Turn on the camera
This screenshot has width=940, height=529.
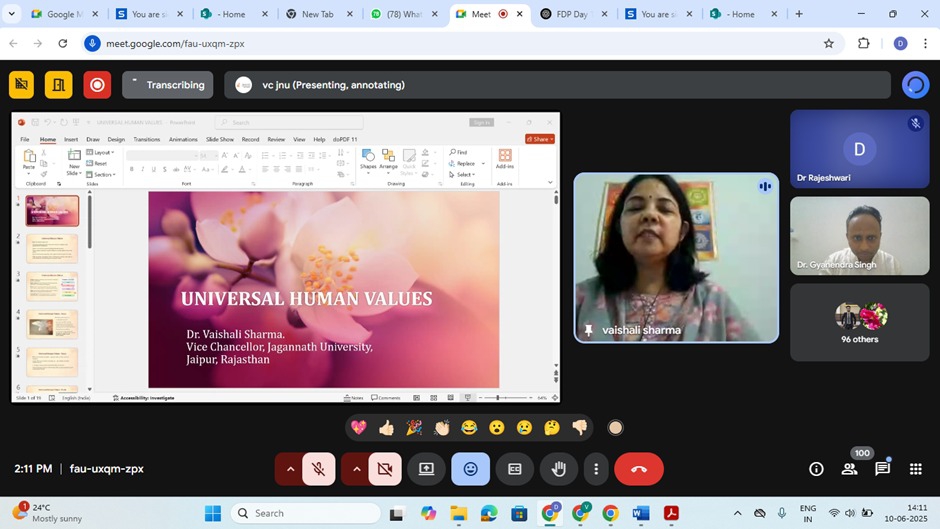(x=385, y=469)
